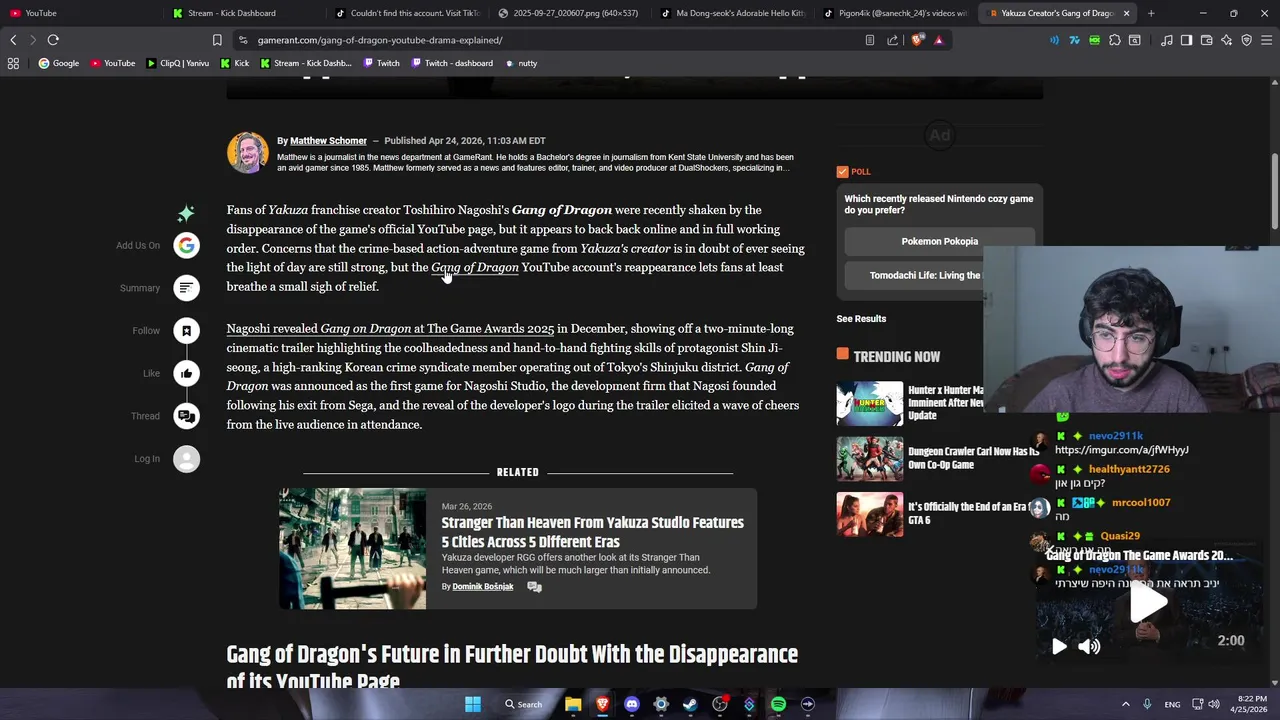
Task: Click the Follow bookmark icon in sidebar
Action: pos(186,330)
